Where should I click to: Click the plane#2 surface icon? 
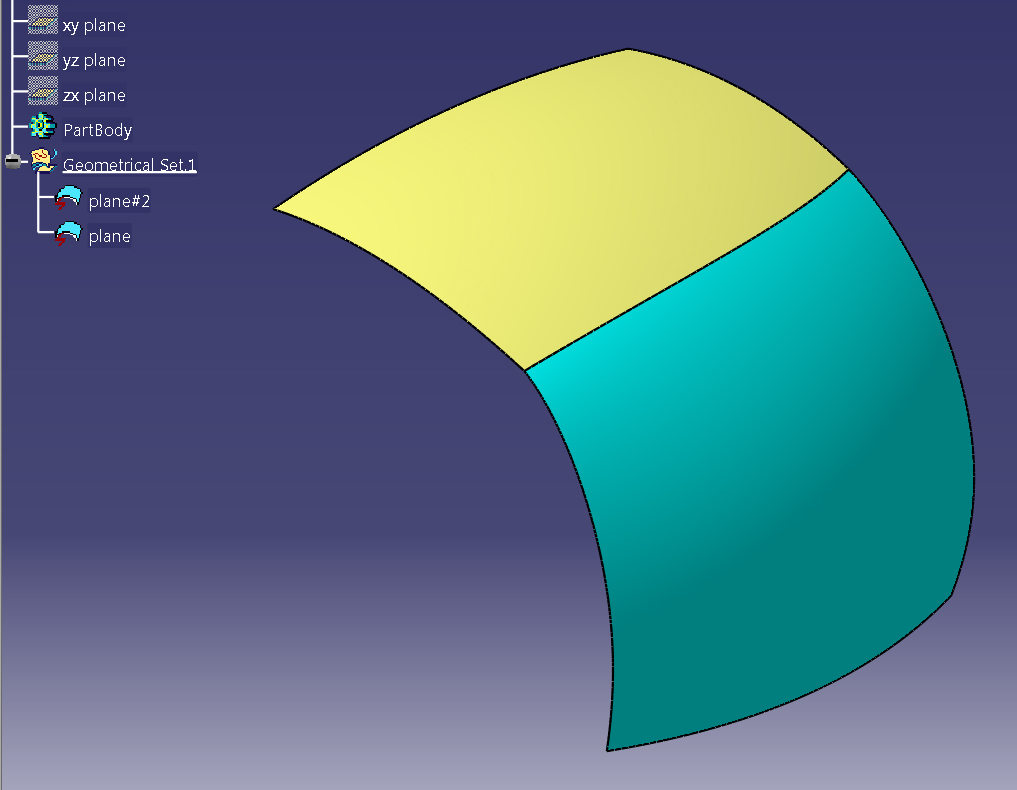click(68, 200)
